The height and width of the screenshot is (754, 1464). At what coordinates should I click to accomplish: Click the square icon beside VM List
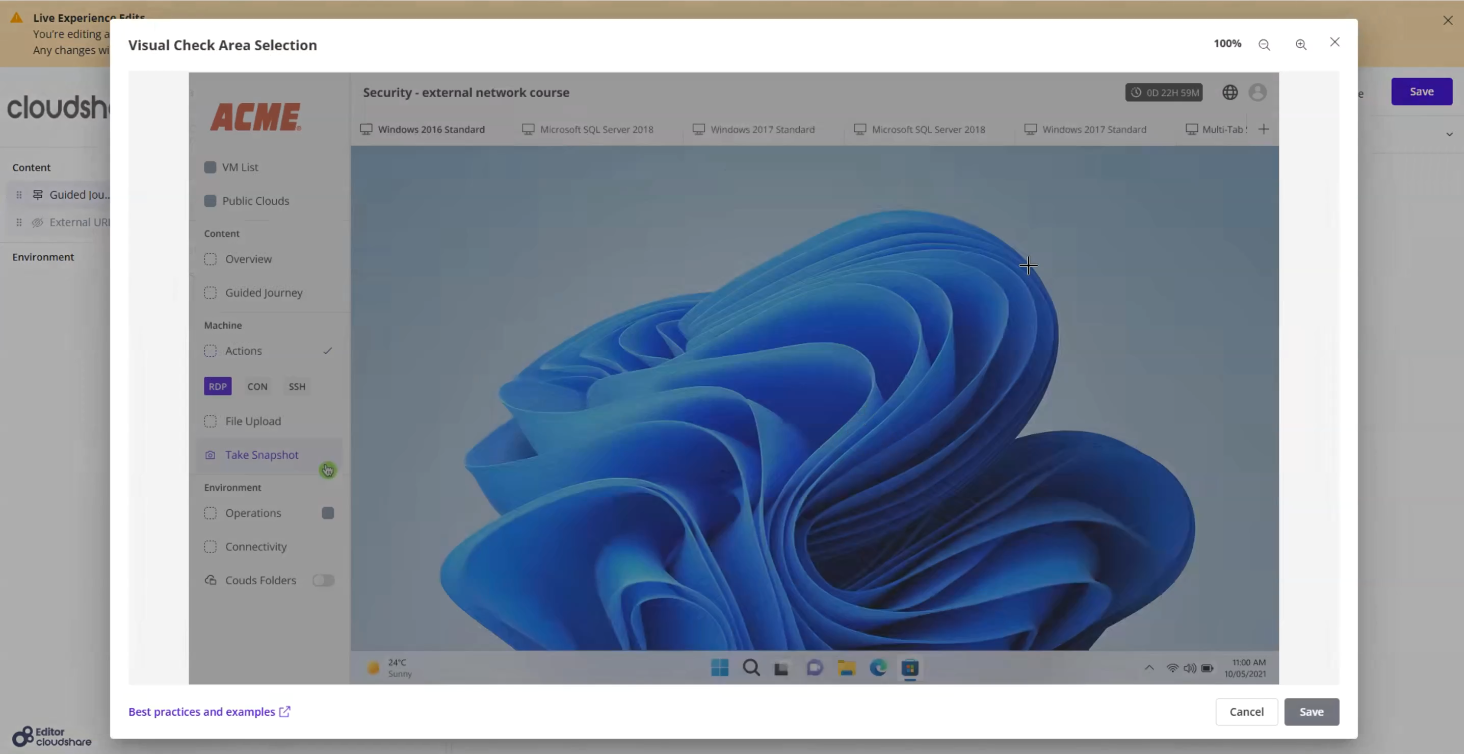pos(210,167)
